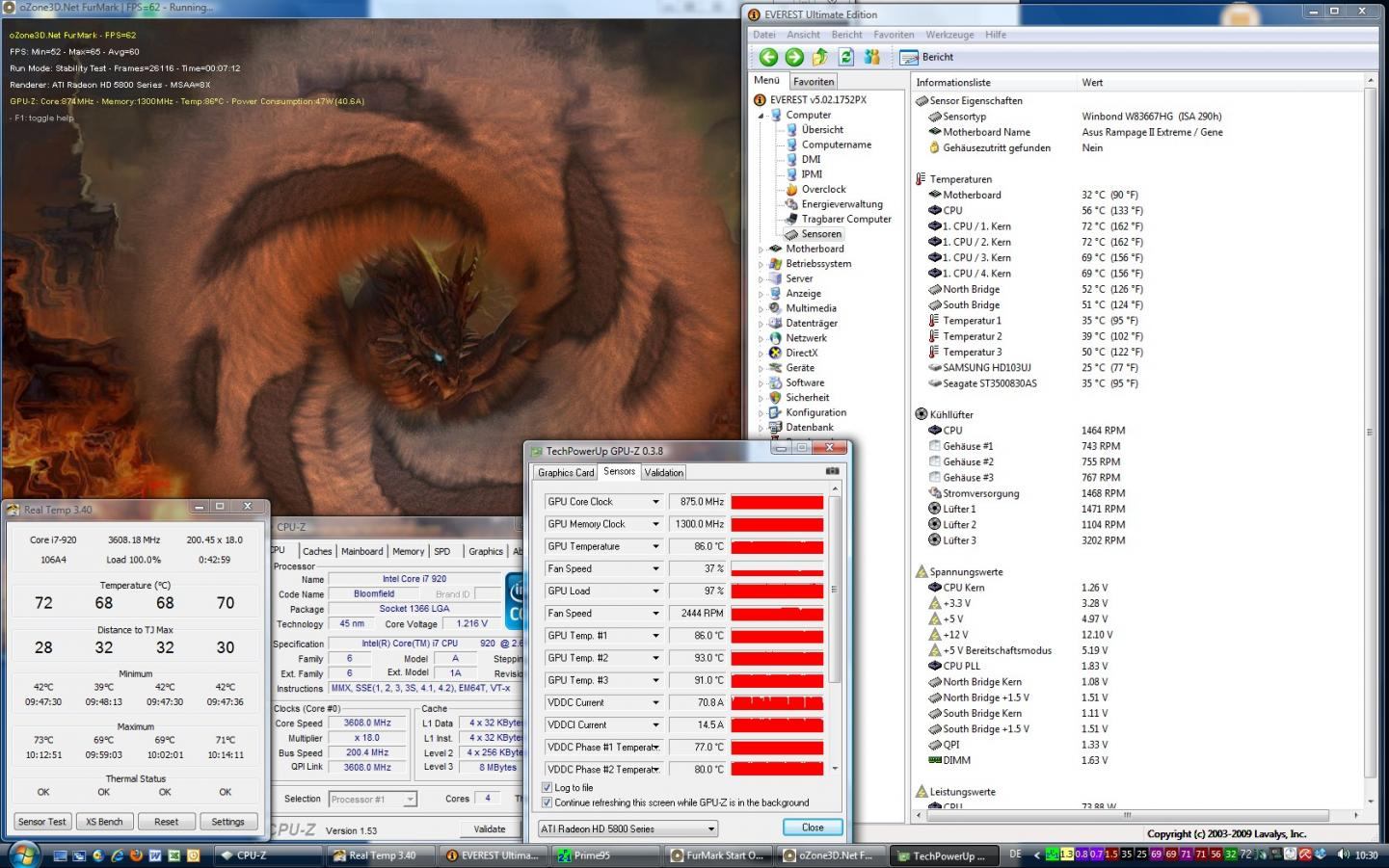Collapse Computer node in EVEREST tree

point(761,116)
